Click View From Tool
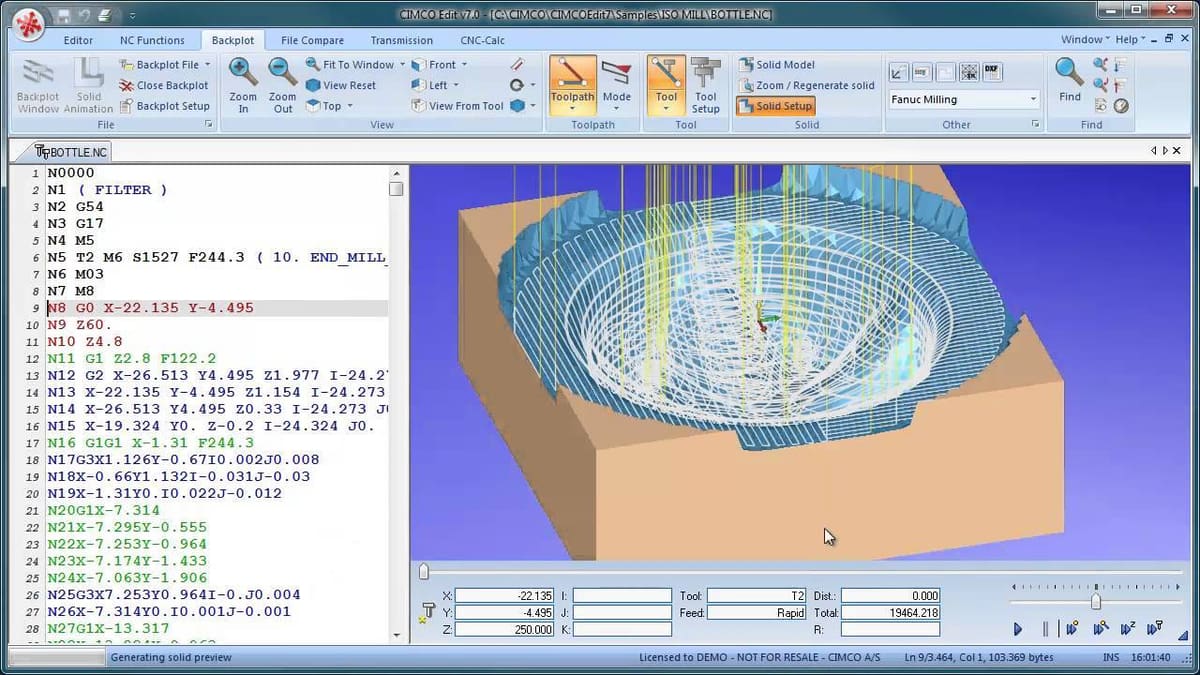1200x675 pixels. click(458, 106)
